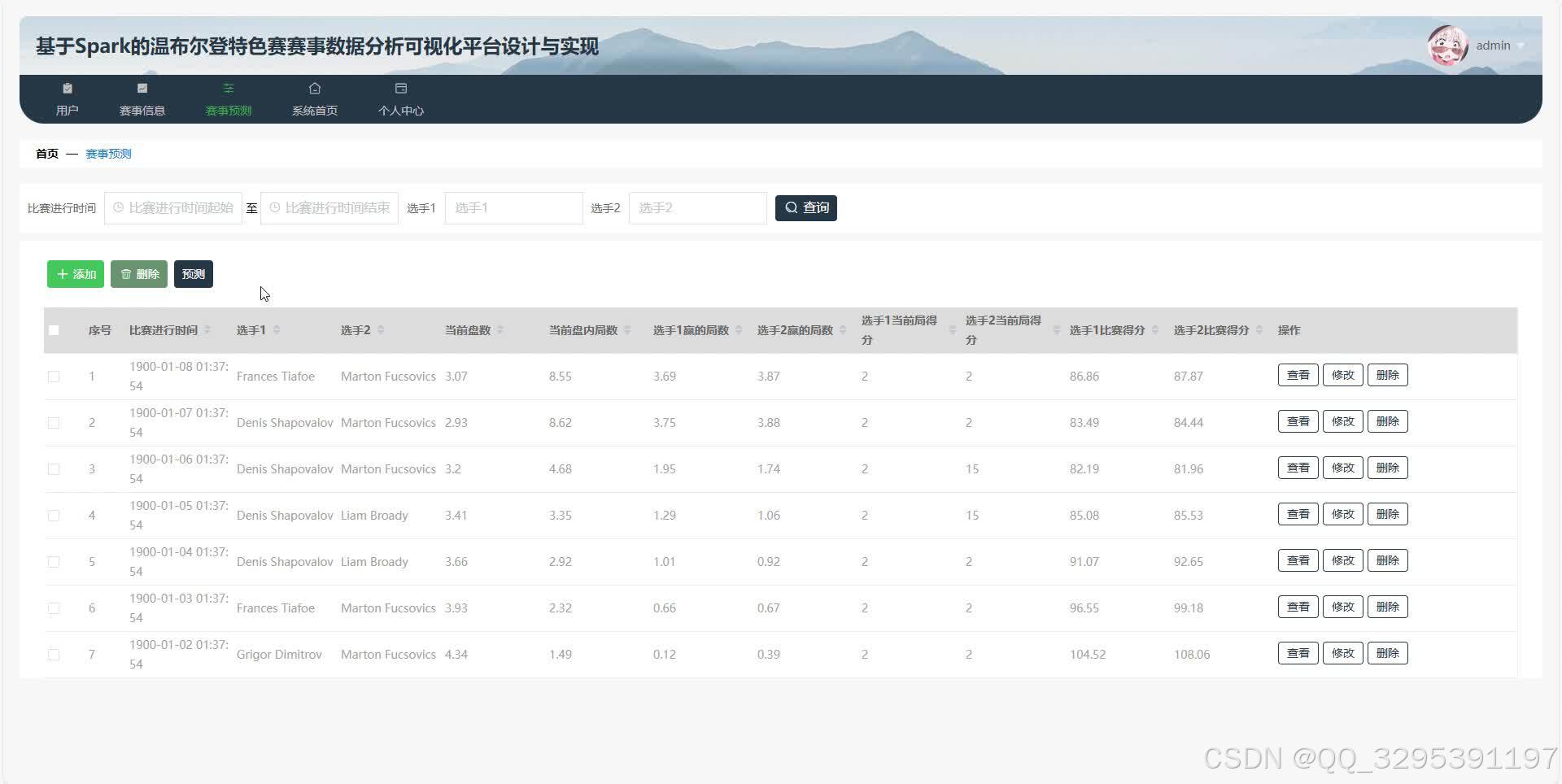Screen dimensions: 1562x784
Task: Open 比赛进行时间结束 date picker
Action: [x=329, y=208]
